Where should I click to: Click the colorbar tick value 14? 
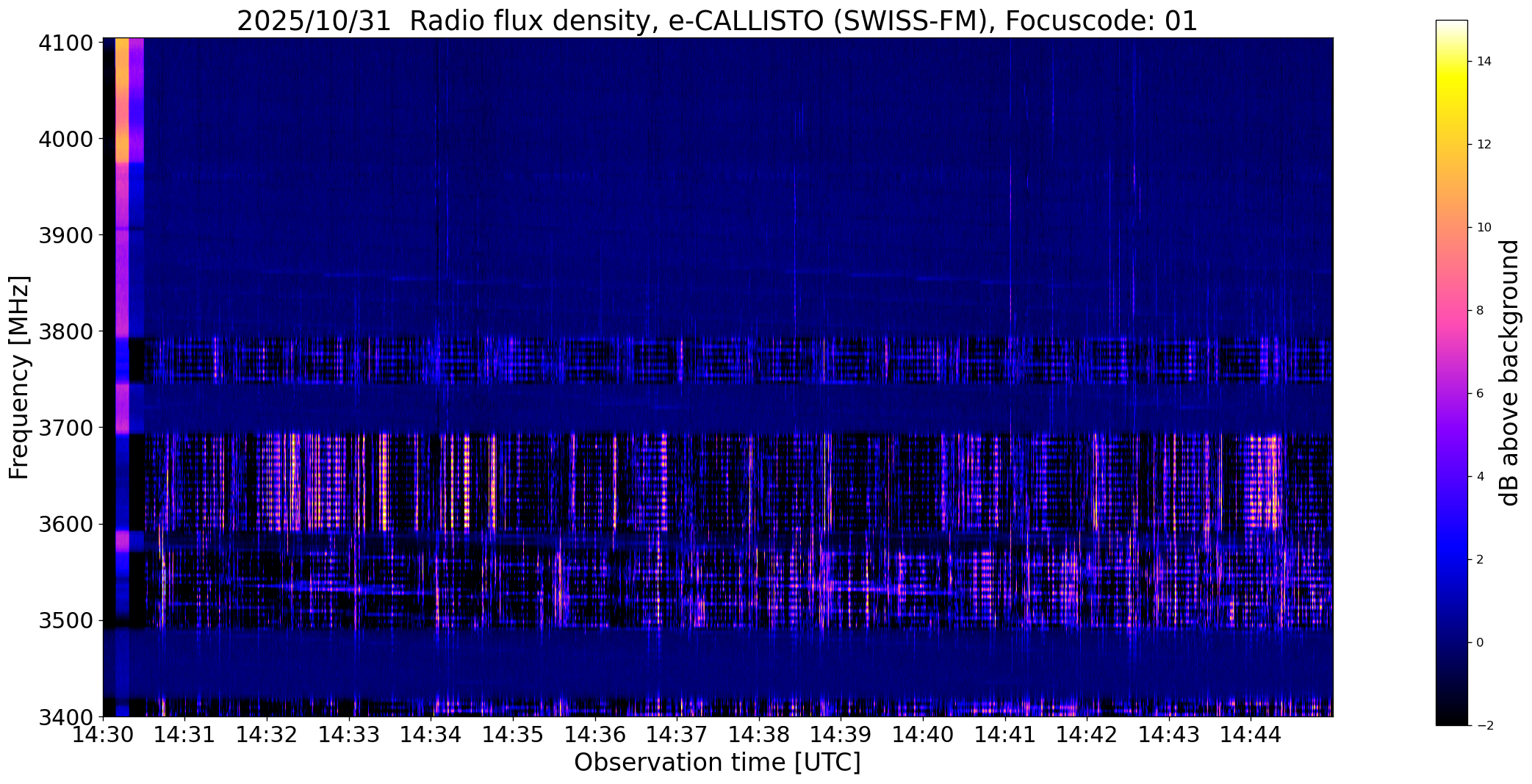pos(1484,62)
